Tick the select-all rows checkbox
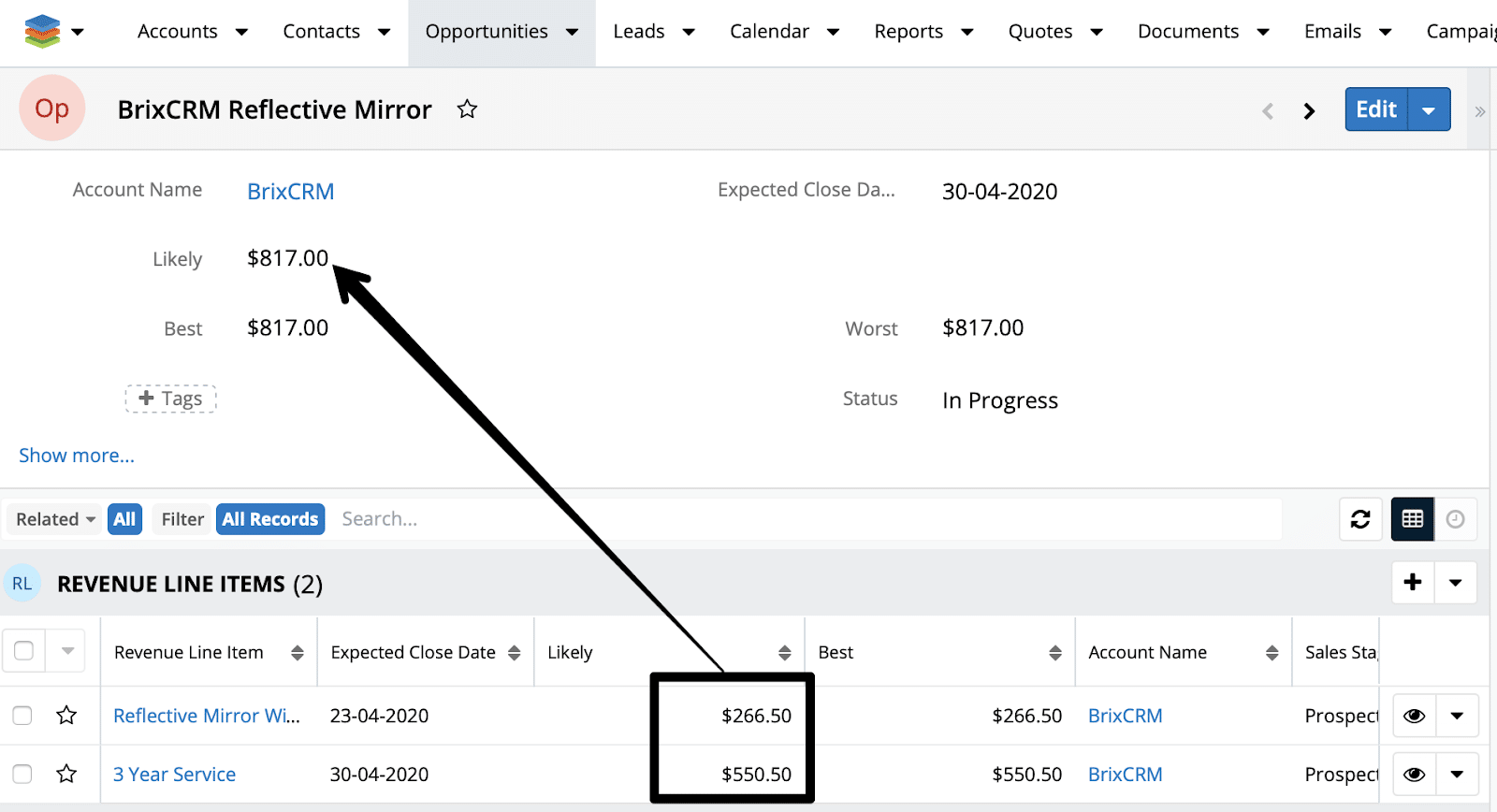The height and width of the screenshot is (812, 1497). click(23, 650)
